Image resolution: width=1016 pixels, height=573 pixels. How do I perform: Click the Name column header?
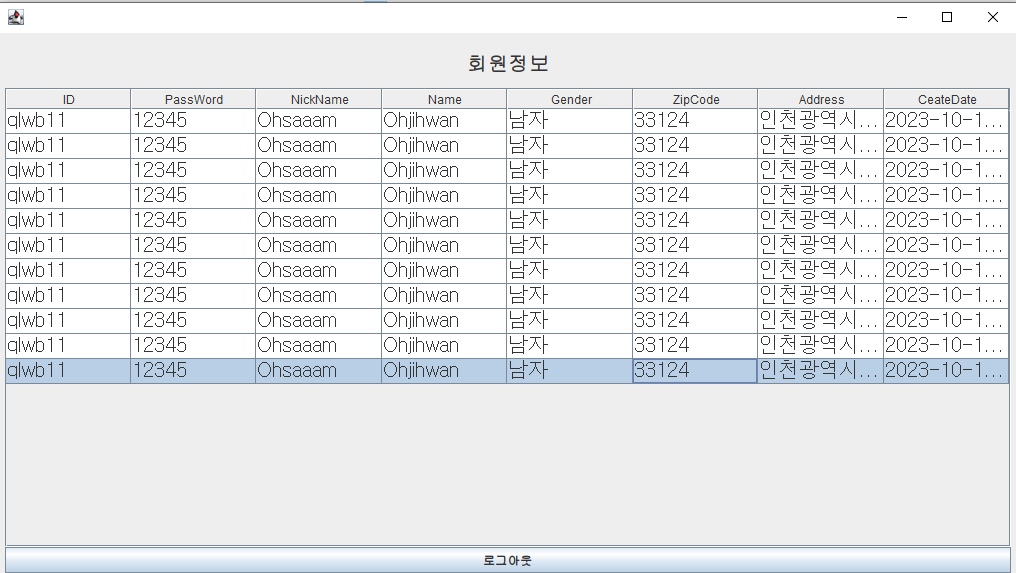(444, 99)
